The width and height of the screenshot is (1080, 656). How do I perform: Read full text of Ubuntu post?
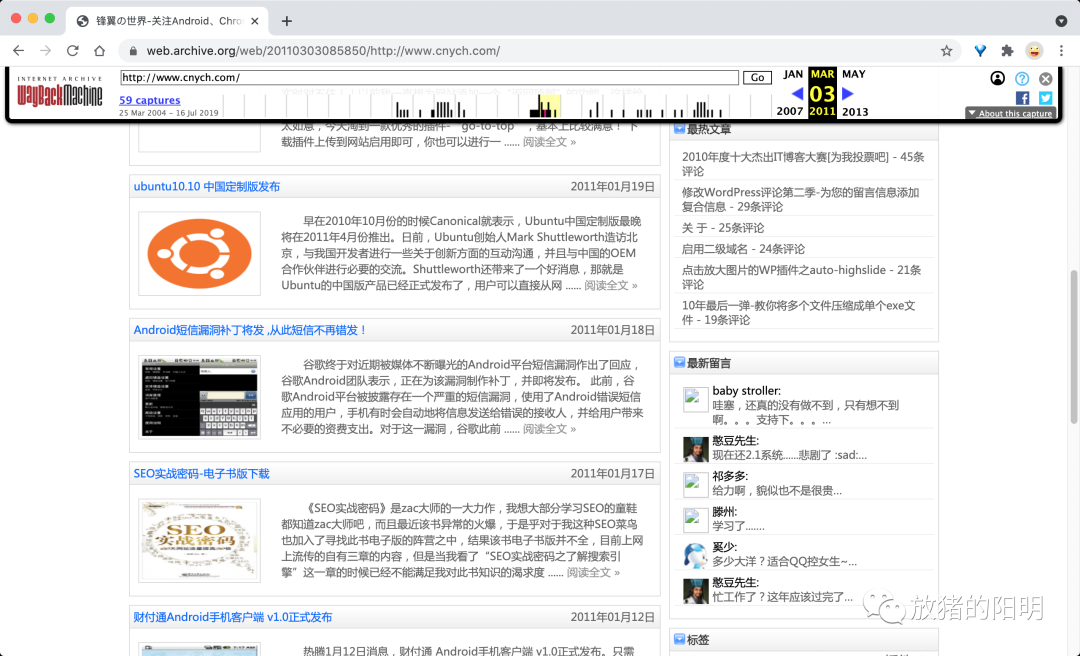tap(610, 285)
